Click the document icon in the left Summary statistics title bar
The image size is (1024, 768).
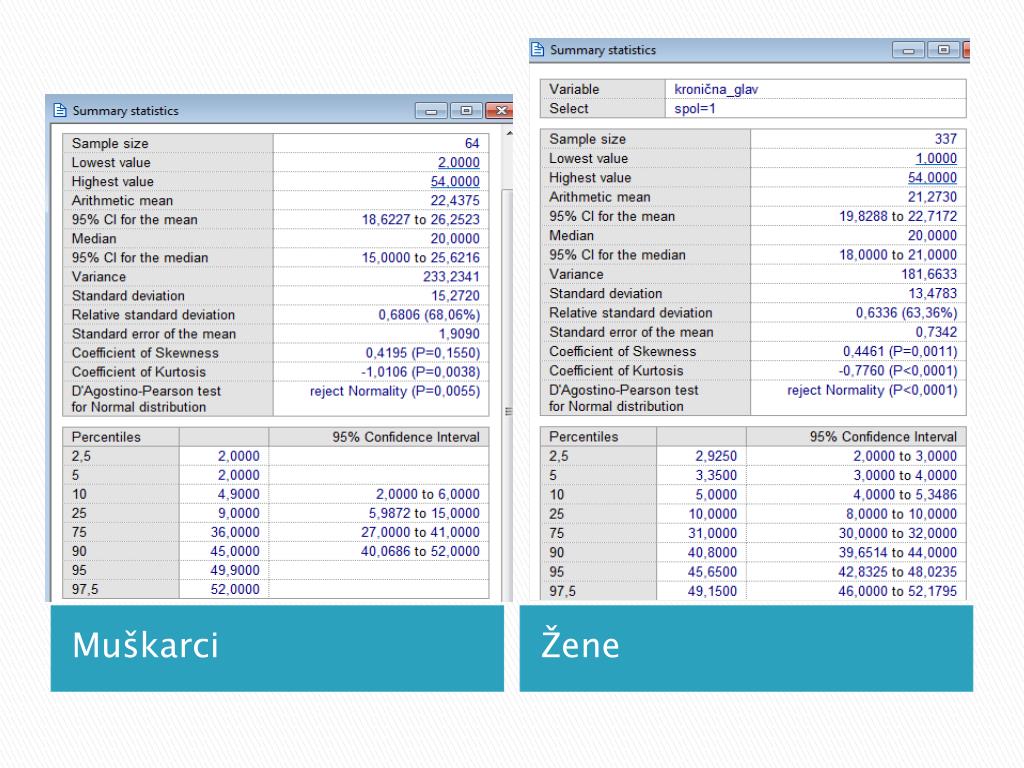tap(60, 110)
